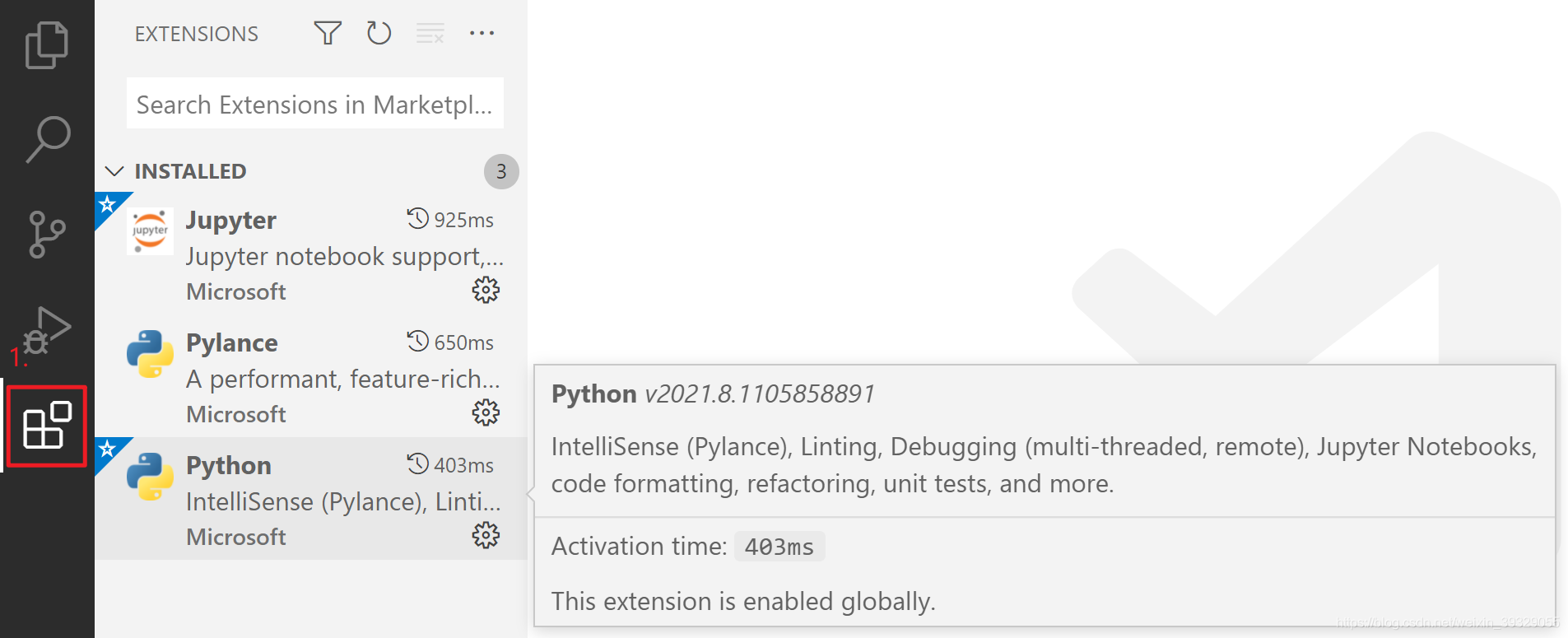Click Microsoft publisher under Pylance
The width and height of the screenshot is (1568, 638).
(x=236, y=414)
